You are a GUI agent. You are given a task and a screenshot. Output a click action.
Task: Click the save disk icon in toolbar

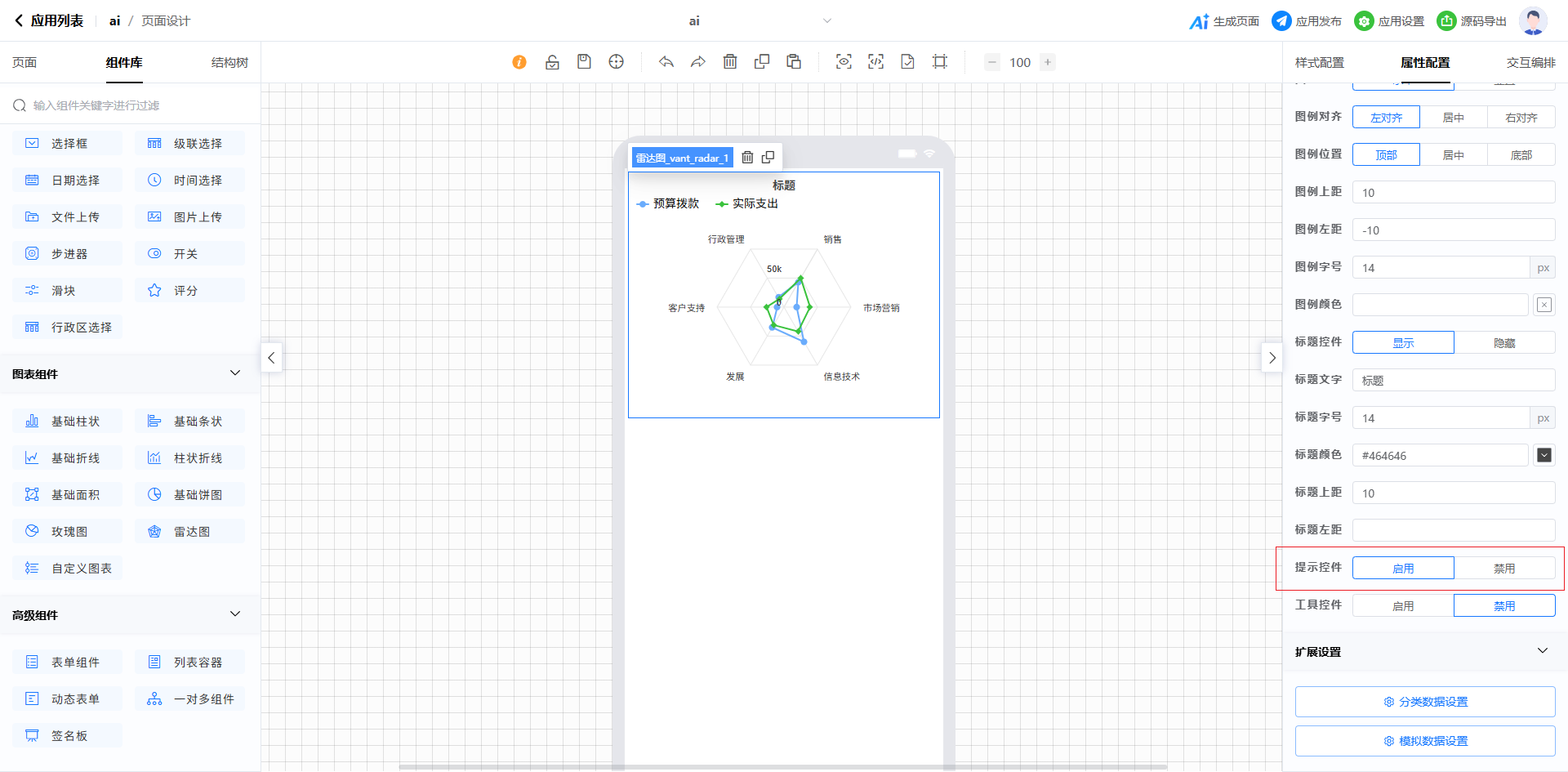[x=584, y=62]
